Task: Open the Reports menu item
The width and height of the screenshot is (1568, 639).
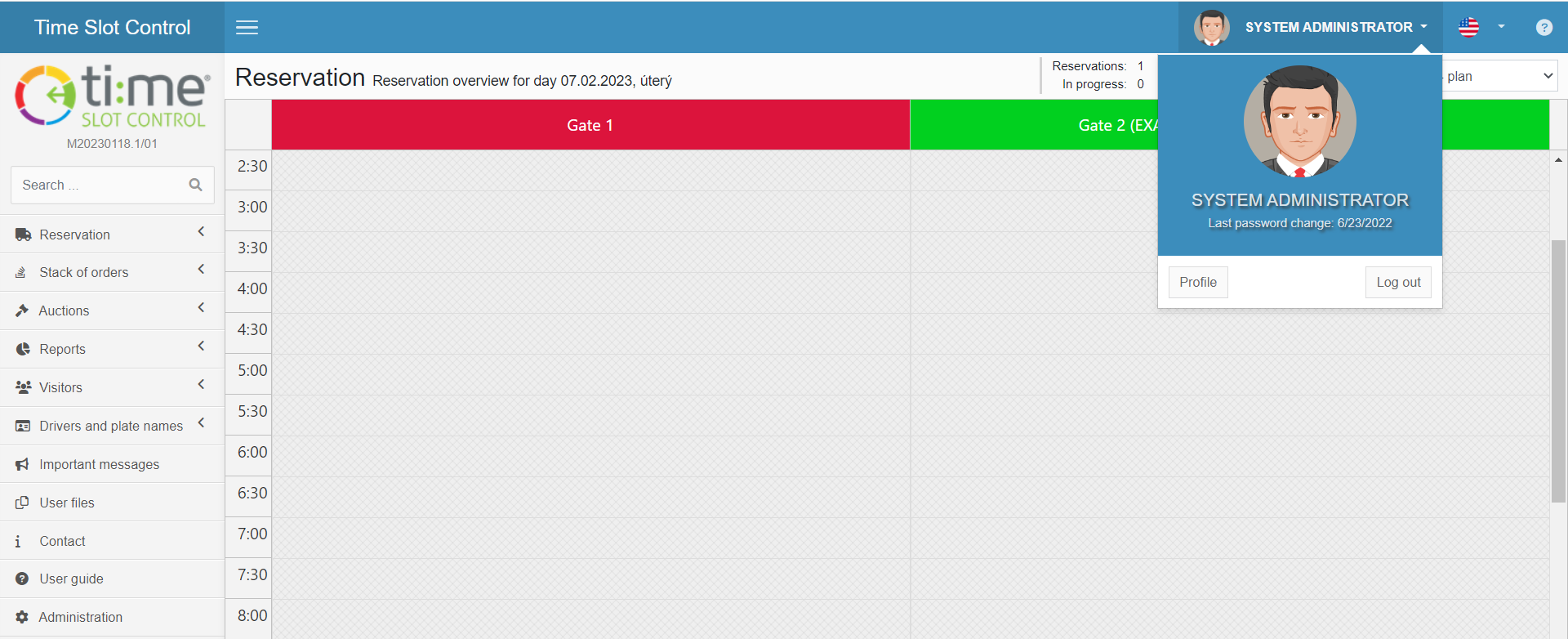Action: coord(112,349)
